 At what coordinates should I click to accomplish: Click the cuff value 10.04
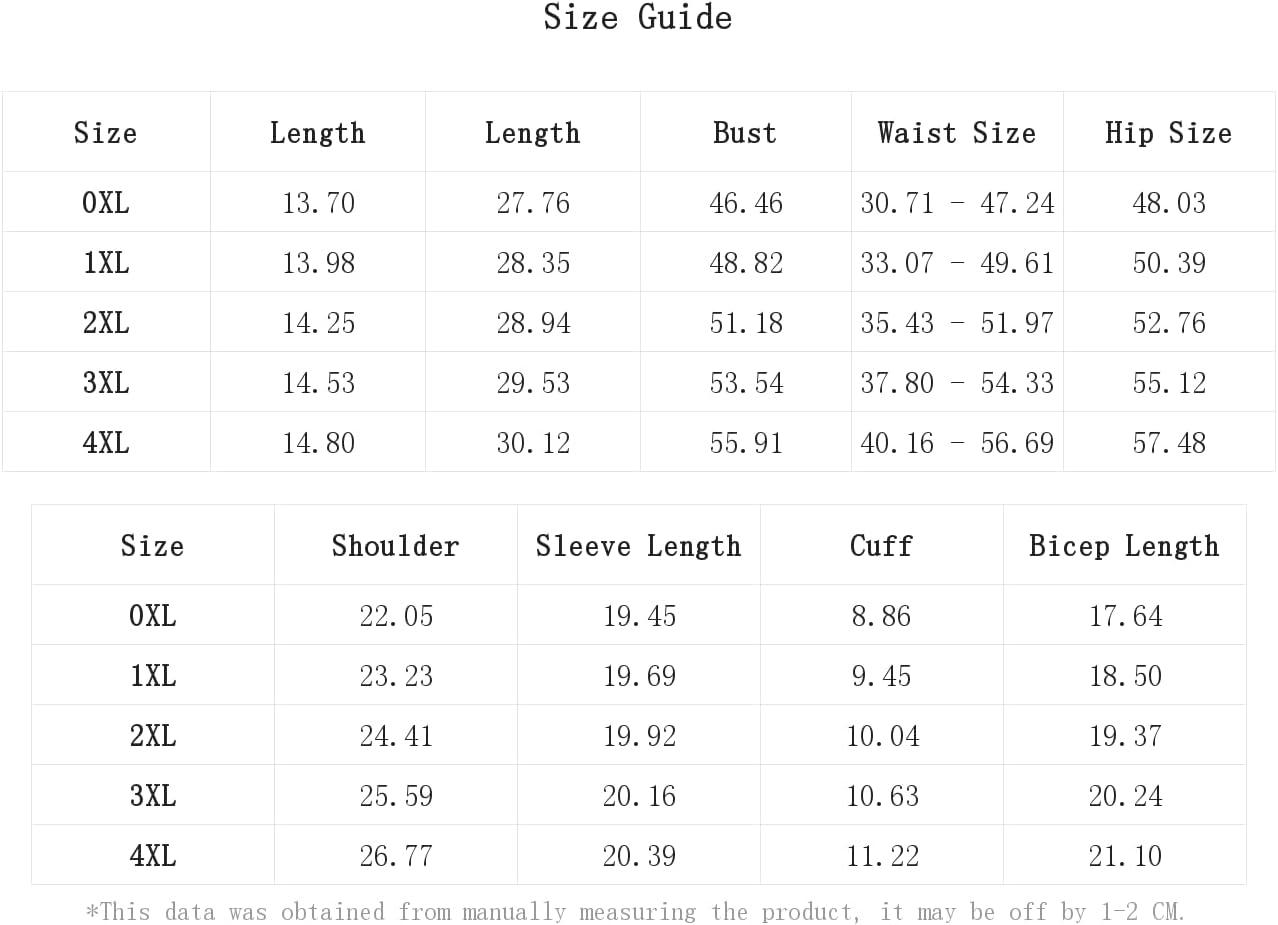(882, 736)
